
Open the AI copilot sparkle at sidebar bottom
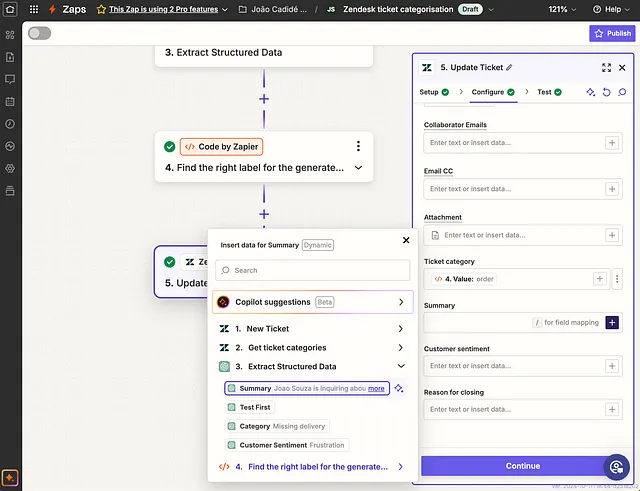coord(10,478)
